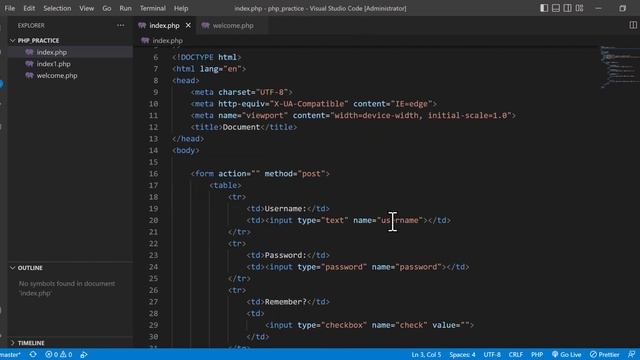This screenshot has height=360, width=640.
Task: Select the index.php editor tab
Action: (164, 25)
